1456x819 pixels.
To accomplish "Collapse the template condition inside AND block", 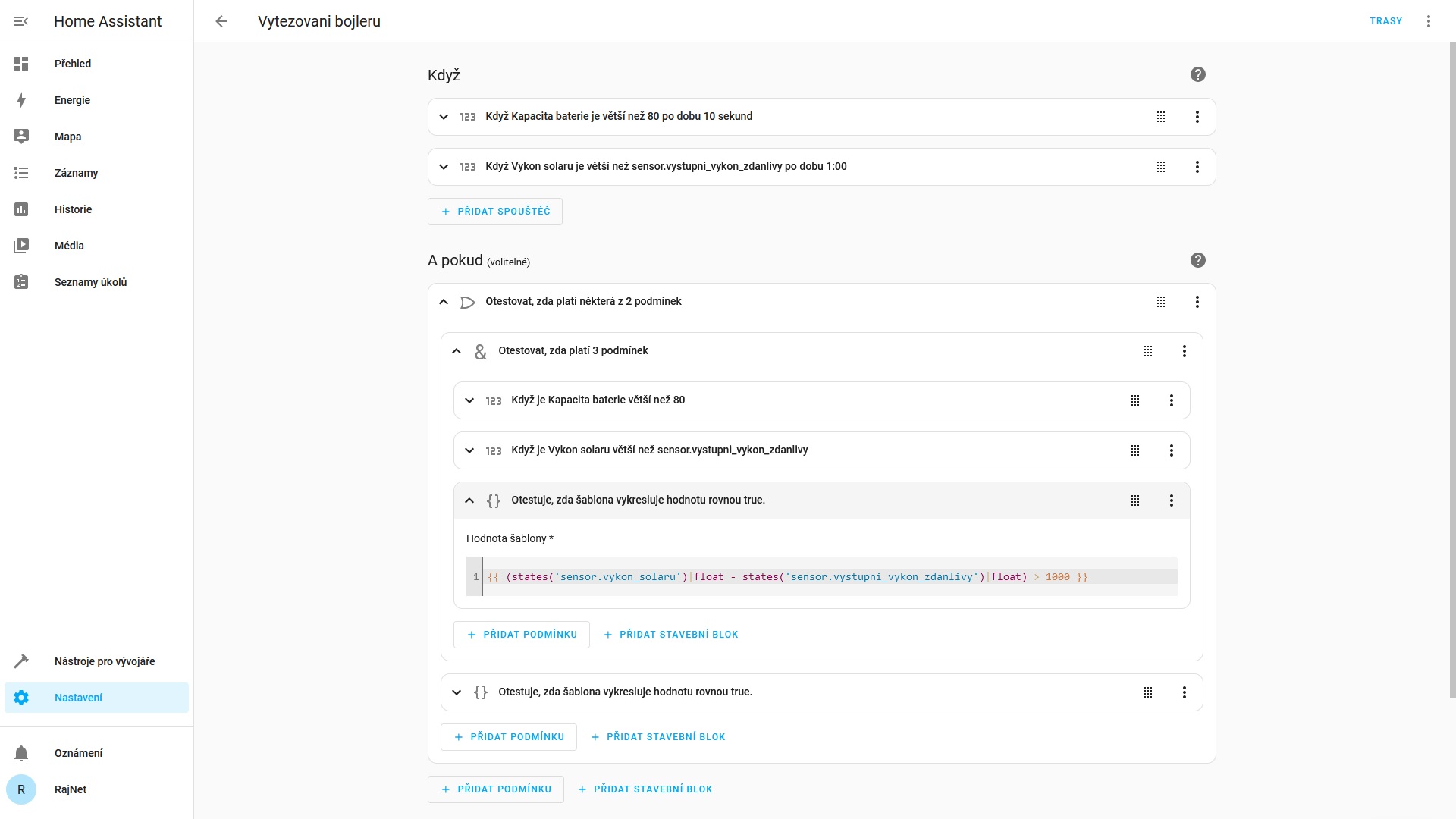I will point(470,500).
